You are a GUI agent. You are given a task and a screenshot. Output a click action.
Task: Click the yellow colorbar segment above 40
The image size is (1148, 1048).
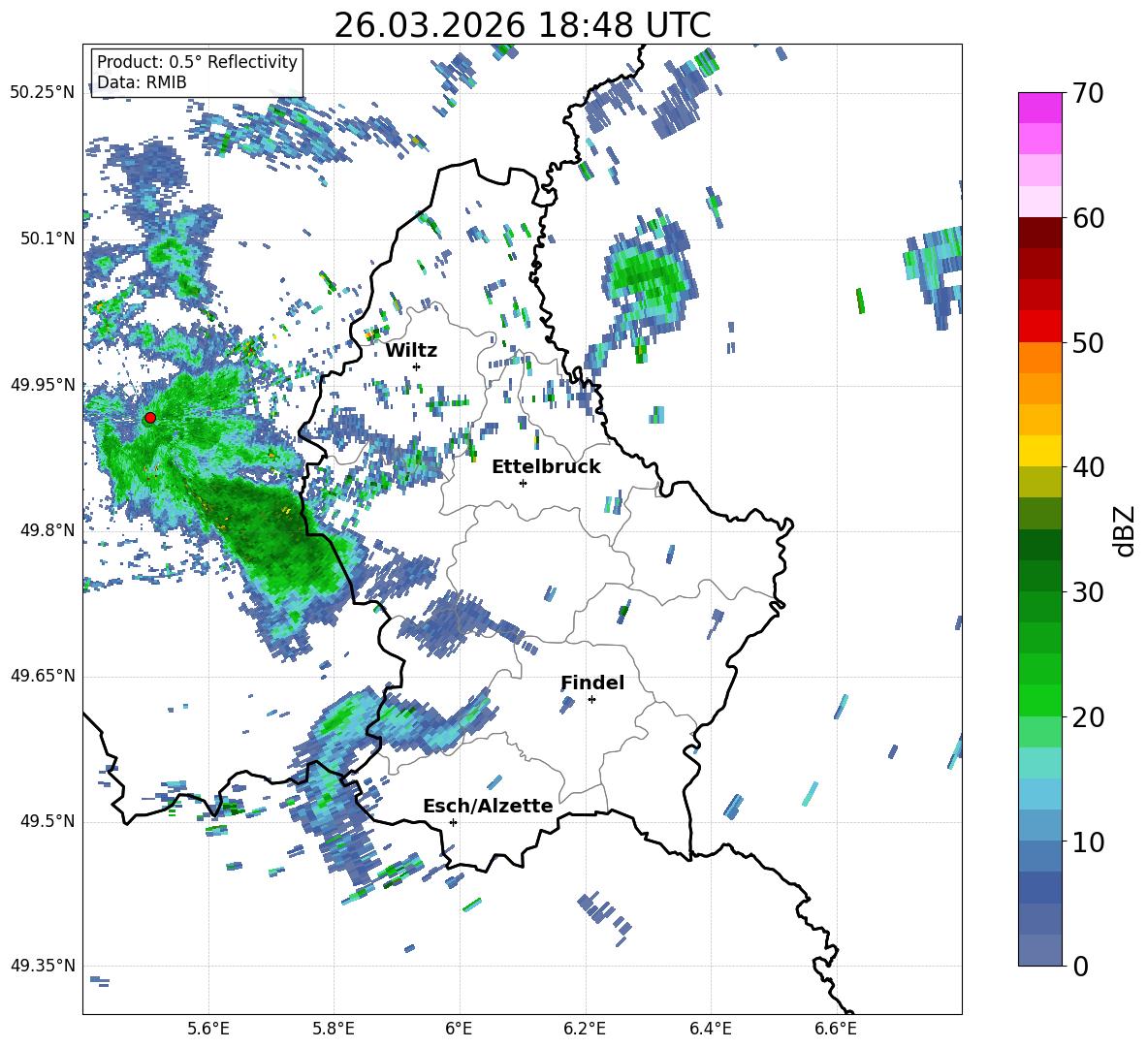coord(1039,451)
